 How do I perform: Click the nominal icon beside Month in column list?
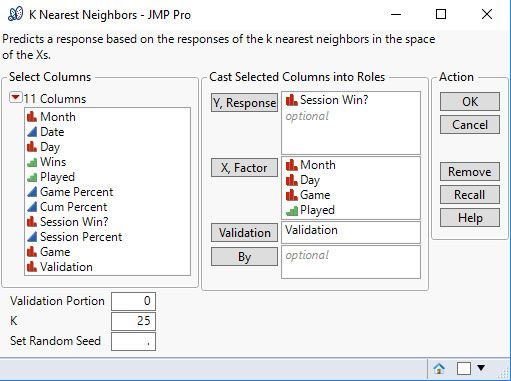32,117
